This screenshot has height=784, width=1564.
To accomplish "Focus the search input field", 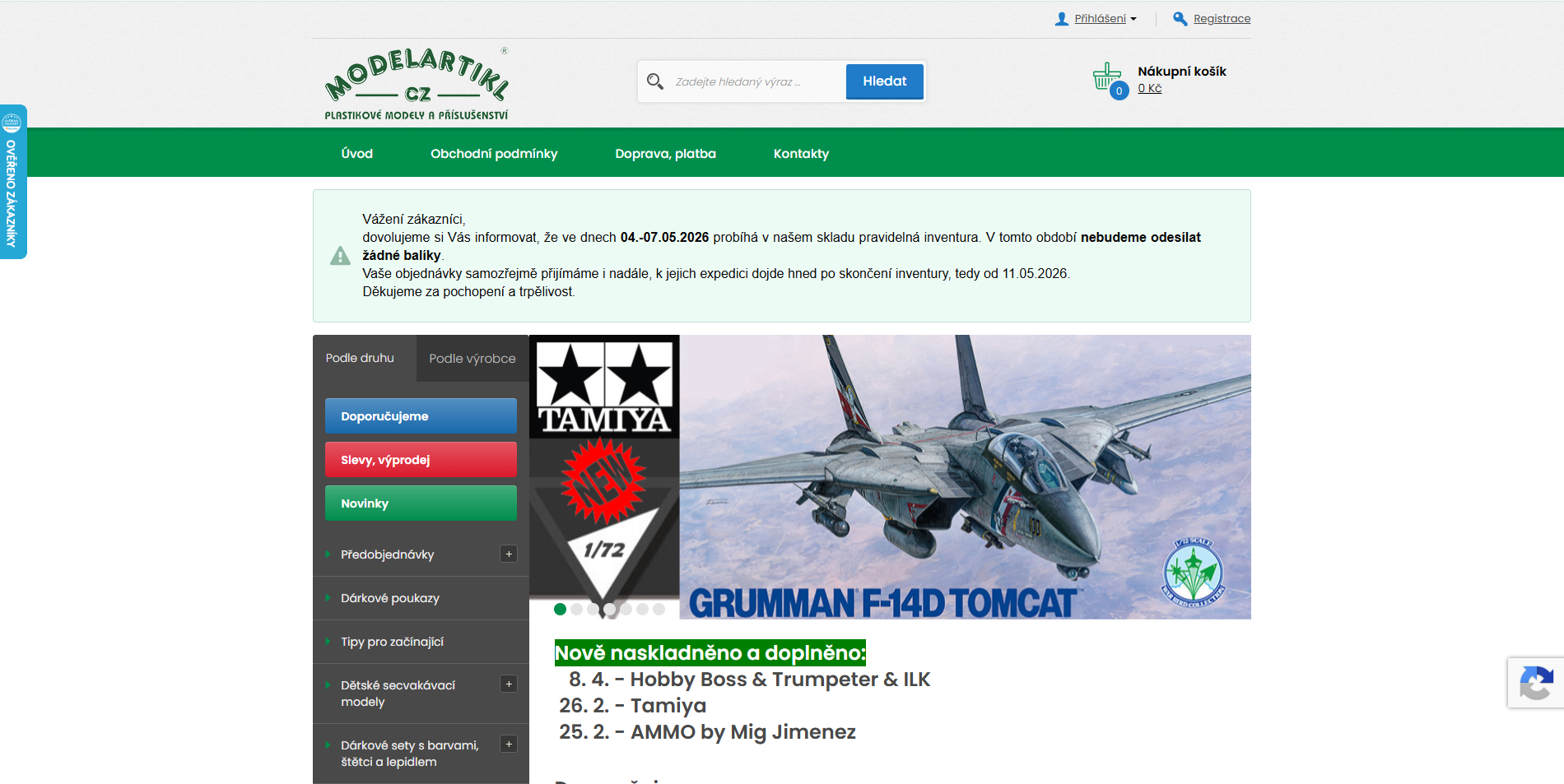I will [x=757, y=81].
